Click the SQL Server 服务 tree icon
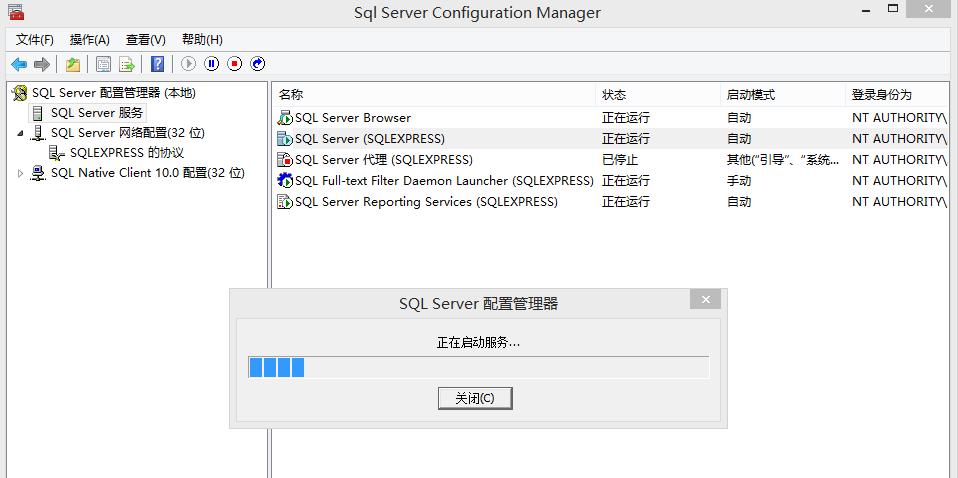 (38, 113)
